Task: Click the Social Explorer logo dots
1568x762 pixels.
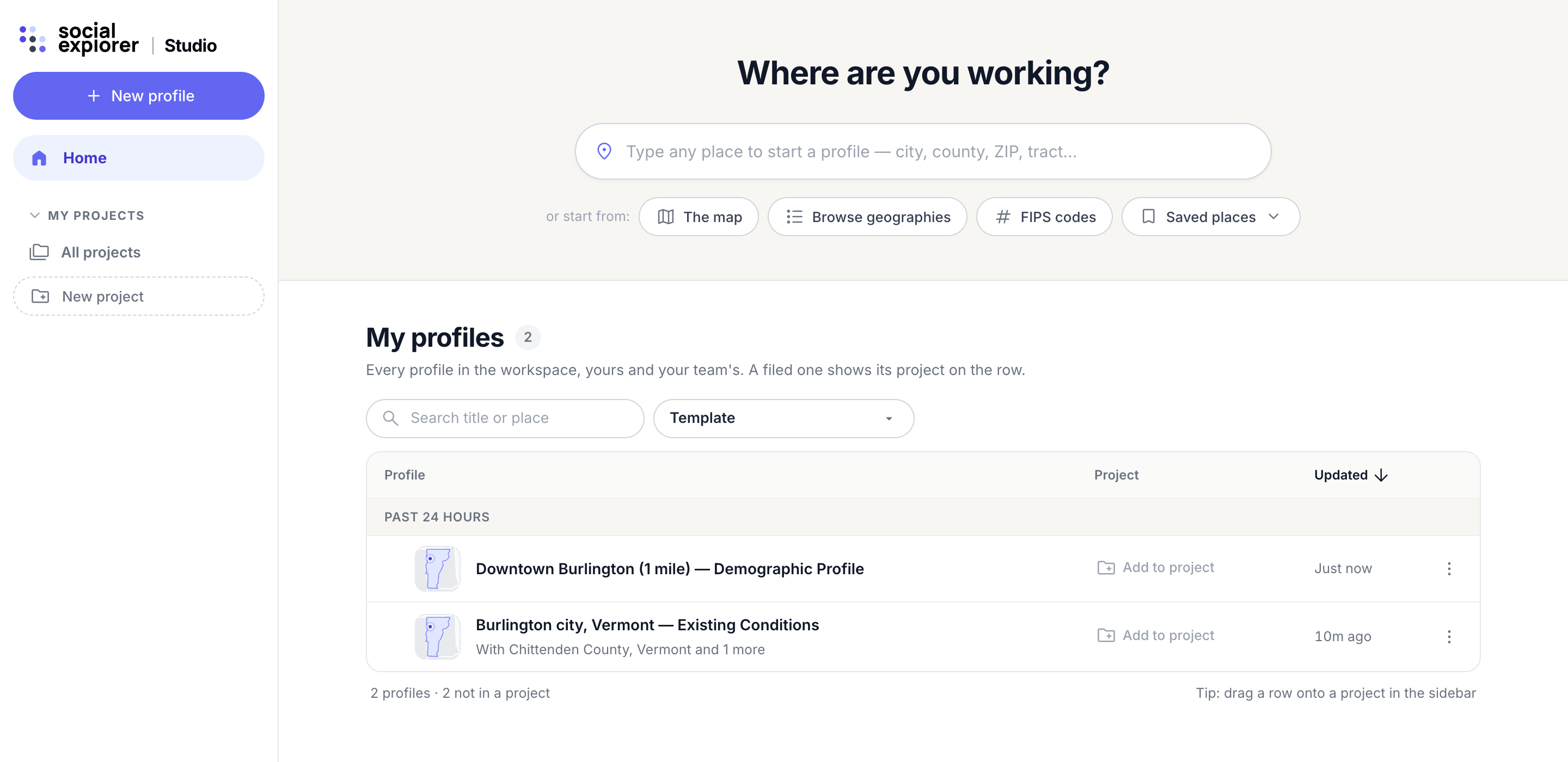Action: tap(32, 39)
